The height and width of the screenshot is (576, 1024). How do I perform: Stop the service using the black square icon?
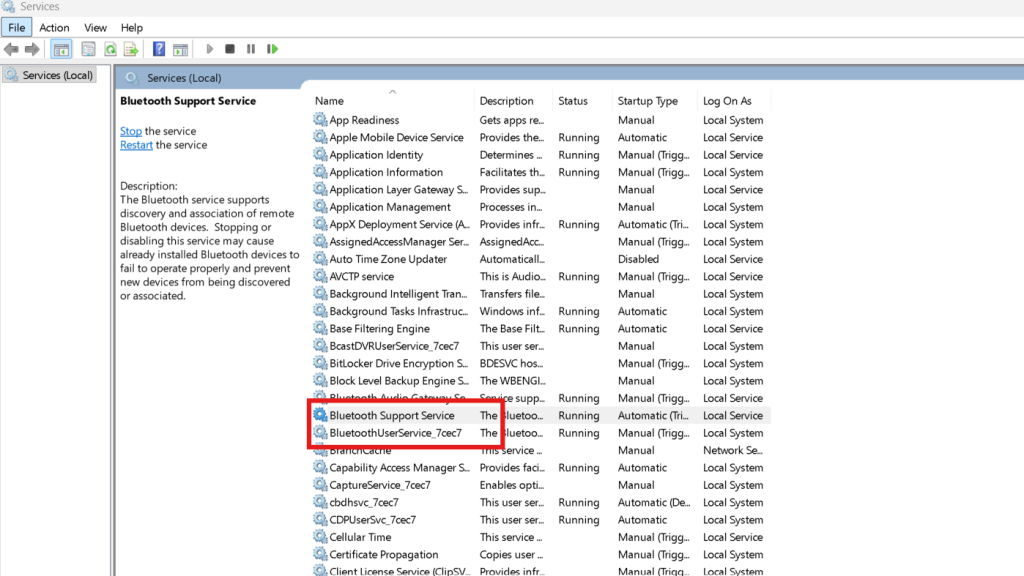pos(230,48)
